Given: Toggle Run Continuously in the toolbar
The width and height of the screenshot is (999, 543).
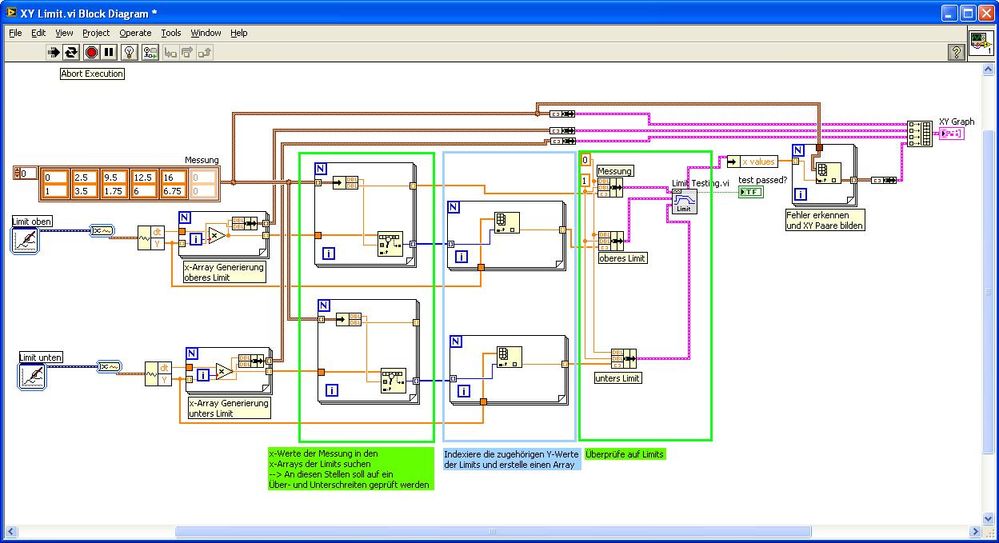Looking at the screenshot, I should 71,52.
